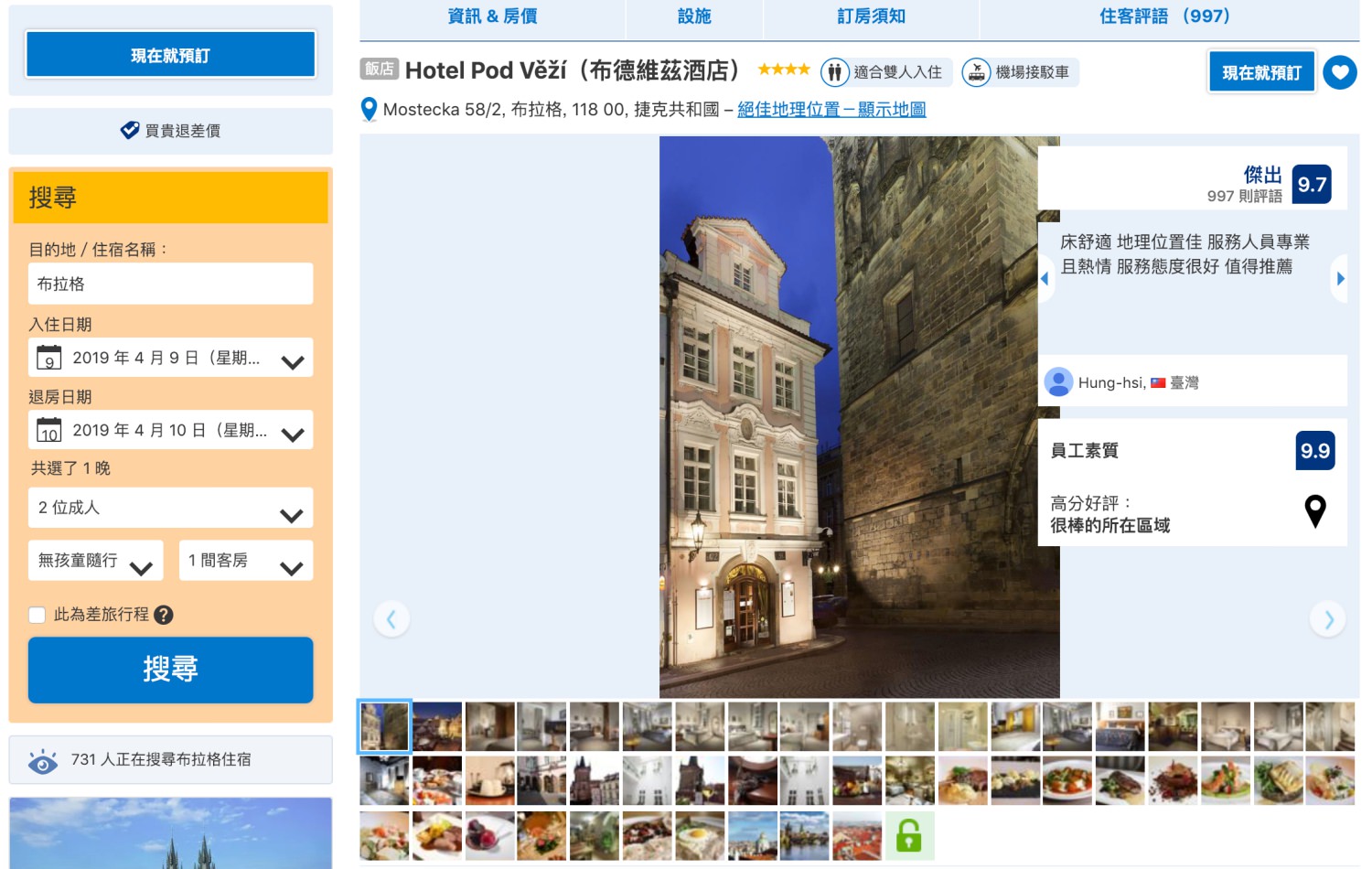Click the check-out calendar icon
This screenshot has width=1372, height=869.
[49, 430]
